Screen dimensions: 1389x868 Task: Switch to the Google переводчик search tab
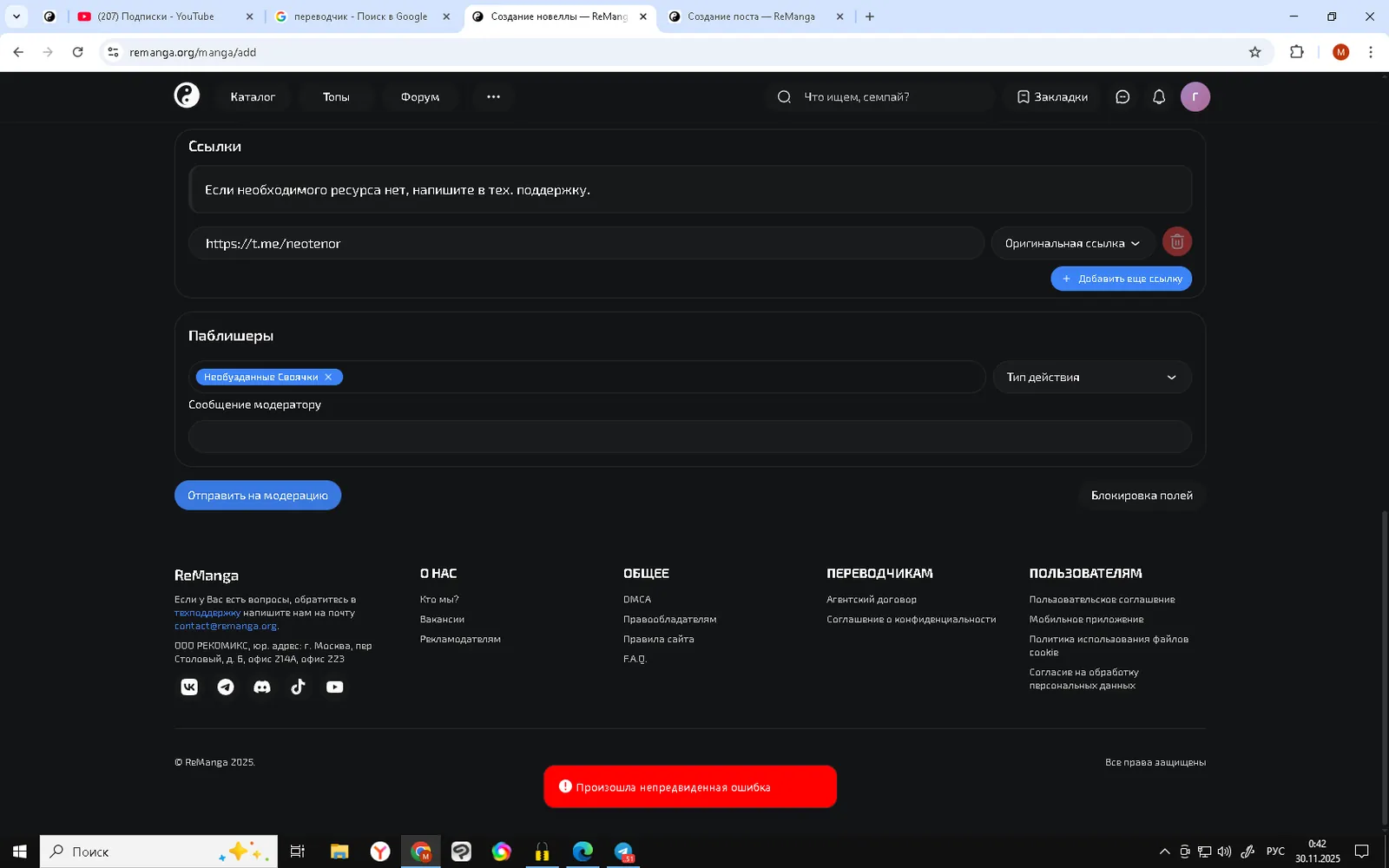(x=361, y=16)
